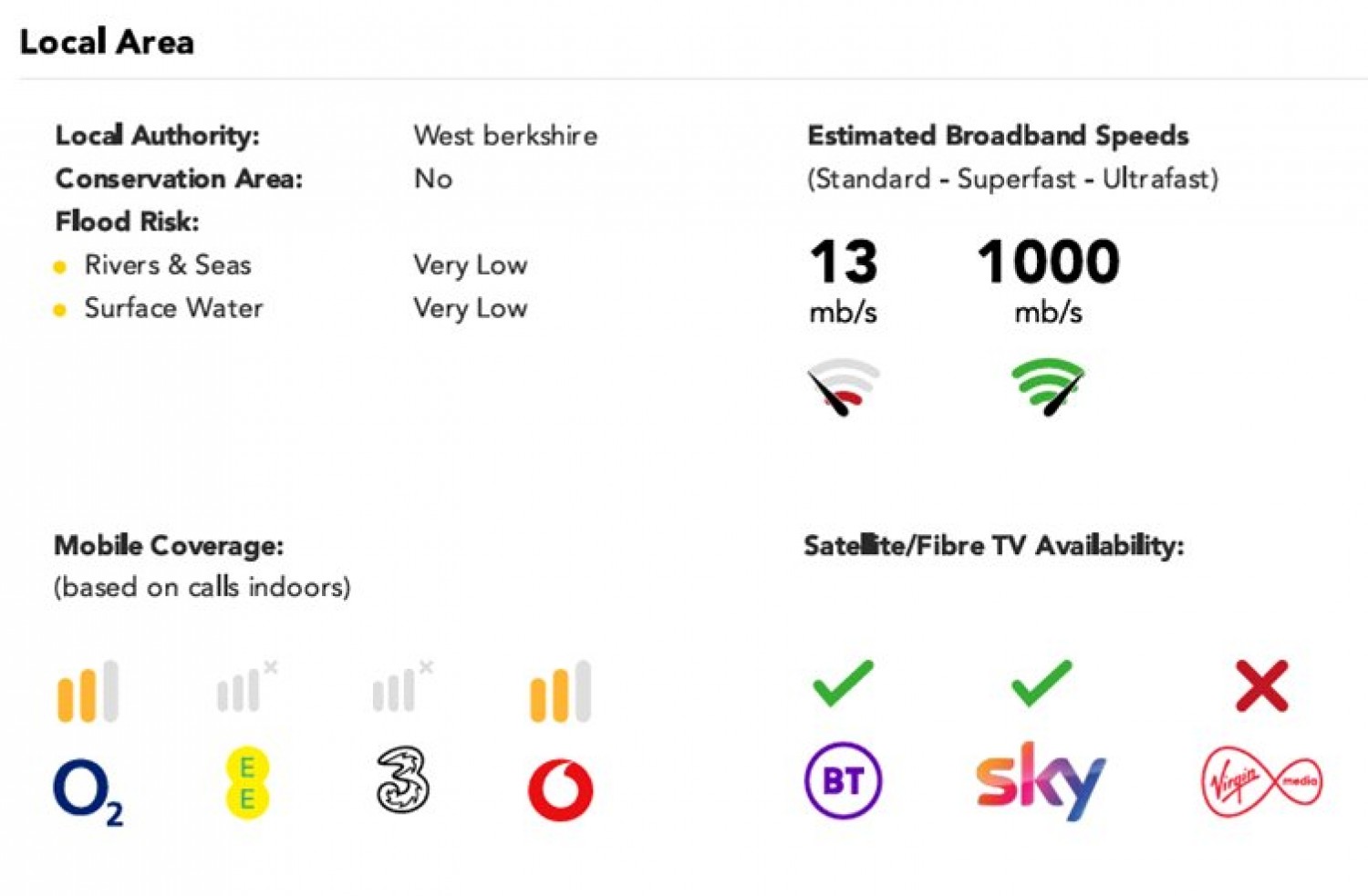
Task: Click the O2 signal strength bars
Action: pyautogui.click(x=88, y=692)
